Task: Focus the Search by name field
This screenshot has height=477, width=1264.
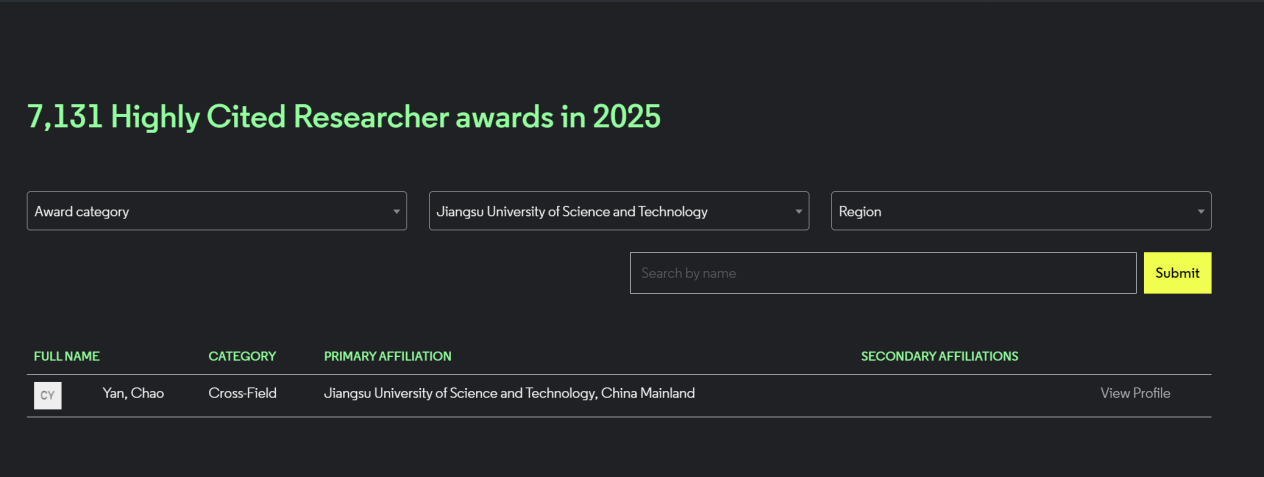Action: coord(882,273)
